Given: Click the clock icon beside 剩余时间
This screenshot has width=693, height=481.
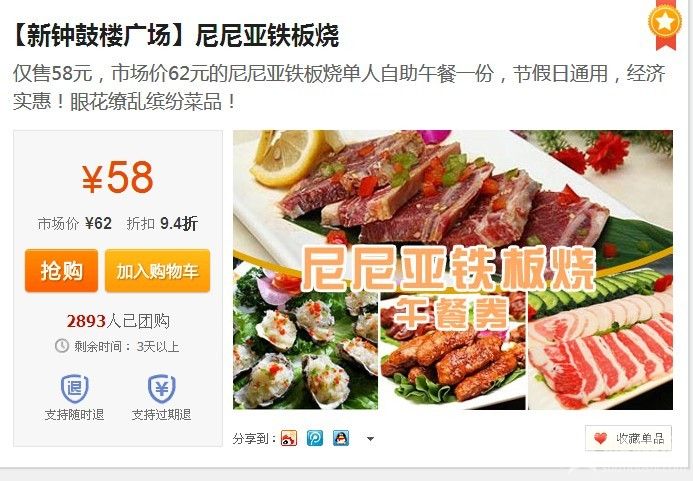Looking at the screenshot, I should 62,346.
